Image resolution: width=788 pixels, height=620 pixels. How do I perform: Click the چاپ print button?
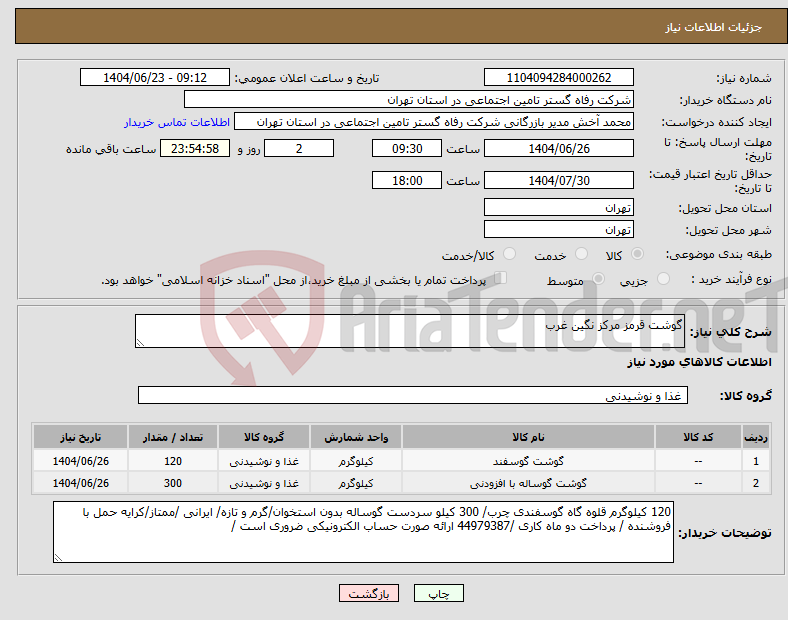[439, 593]
